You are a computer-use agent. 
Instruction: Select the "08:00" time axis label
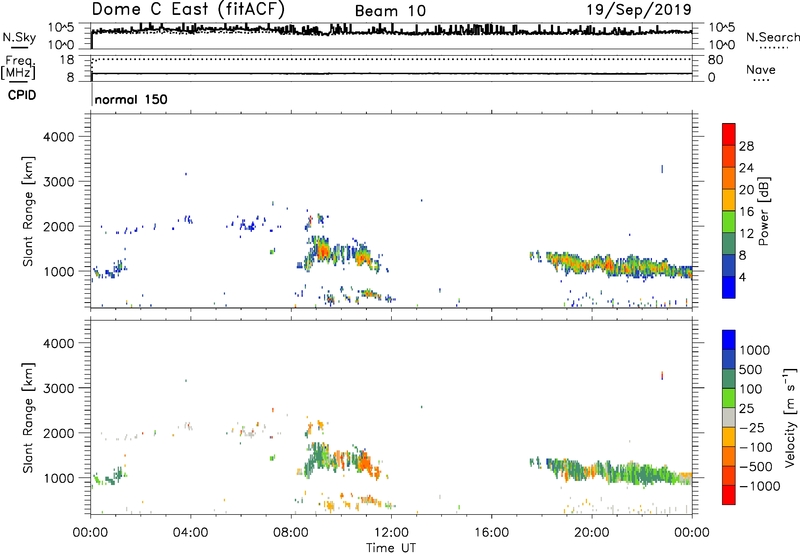pos(291,533)
